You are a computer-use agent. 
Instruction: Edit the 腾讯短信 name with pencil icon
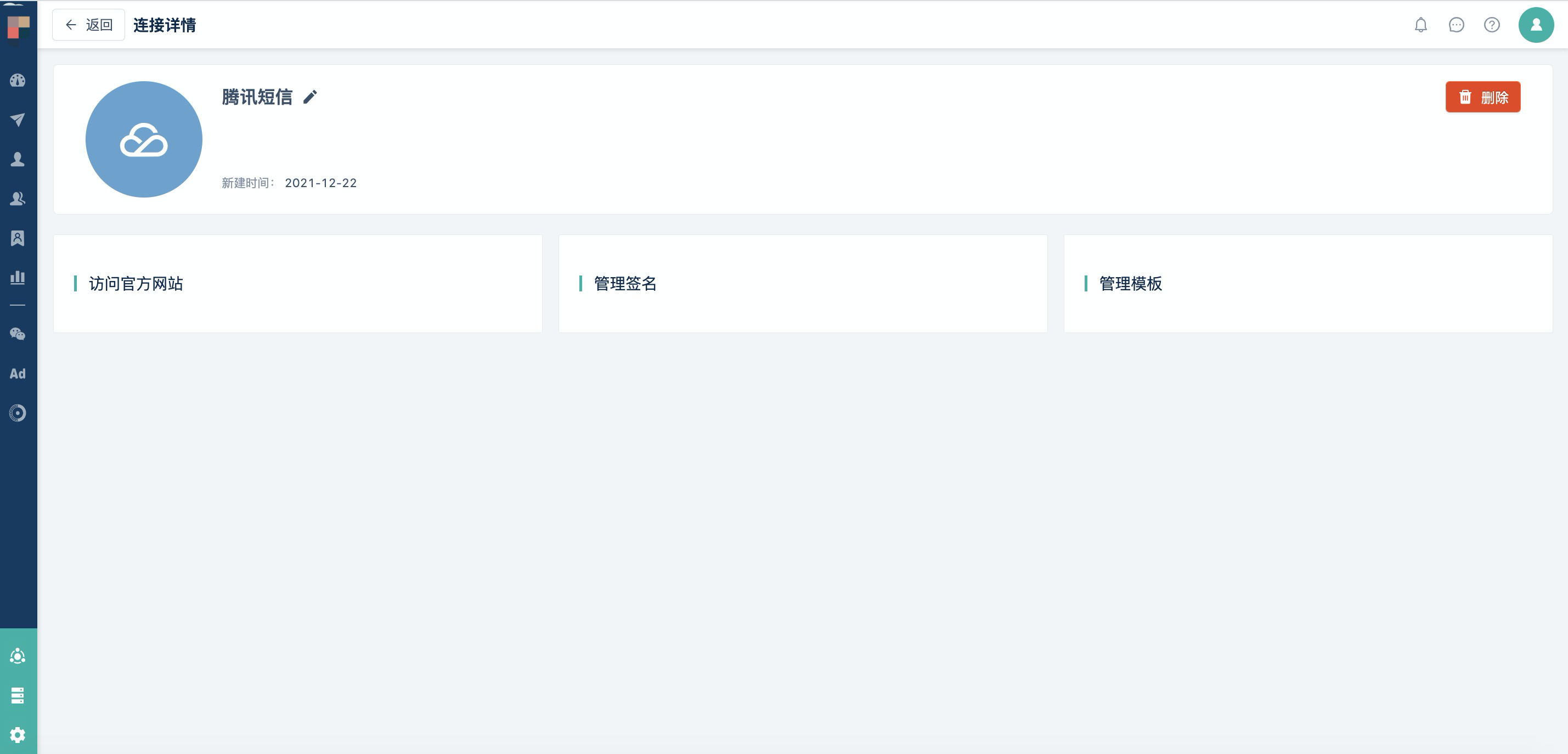(310, 97)
